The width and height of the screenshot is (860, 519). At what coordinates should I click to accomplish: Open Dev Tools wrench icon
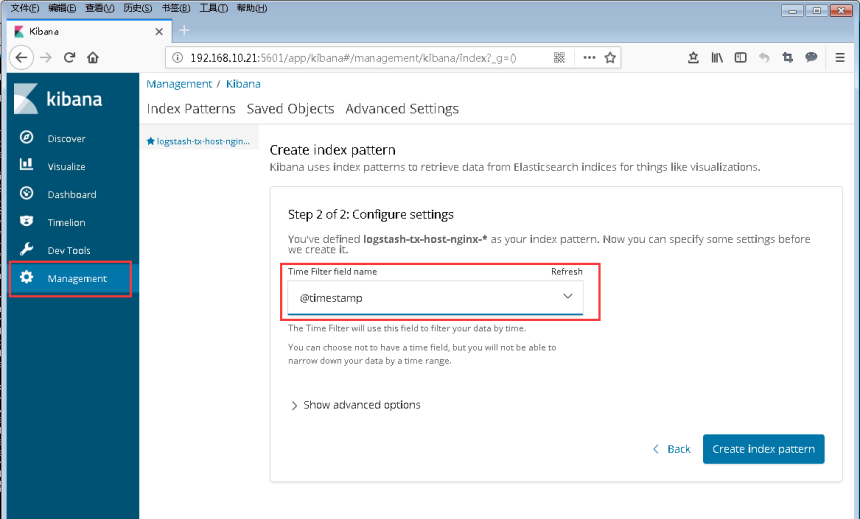(x=27, y=250)
